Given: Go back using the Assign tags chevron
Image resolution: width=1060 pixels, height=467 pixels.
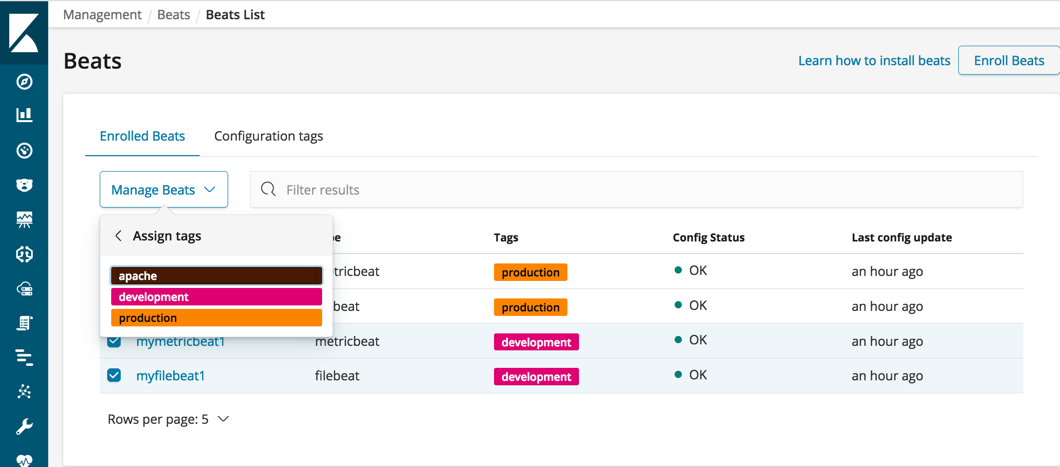Looking at the screenshot, I should coord(118,236).
